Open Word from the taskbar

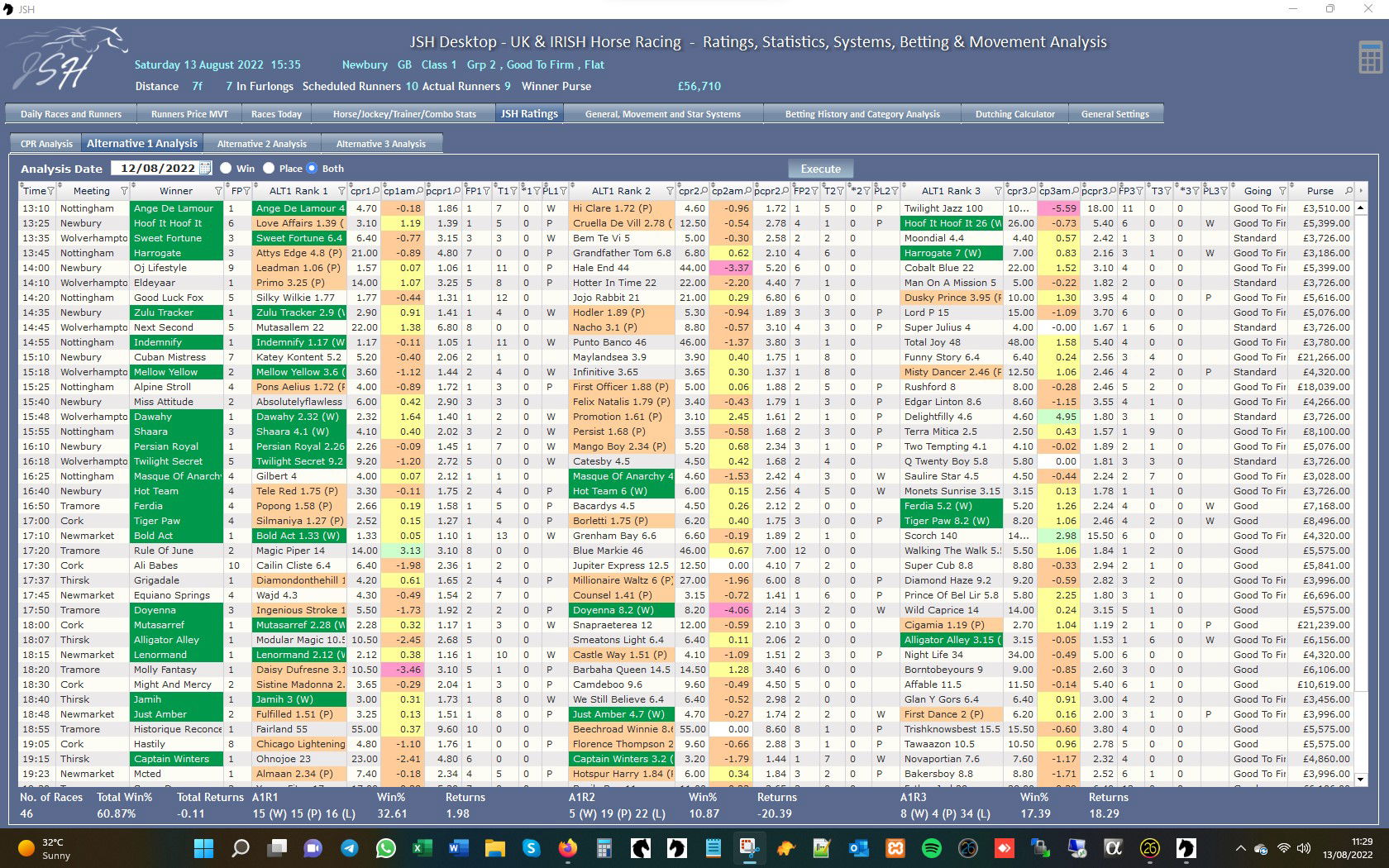[458, 848]
